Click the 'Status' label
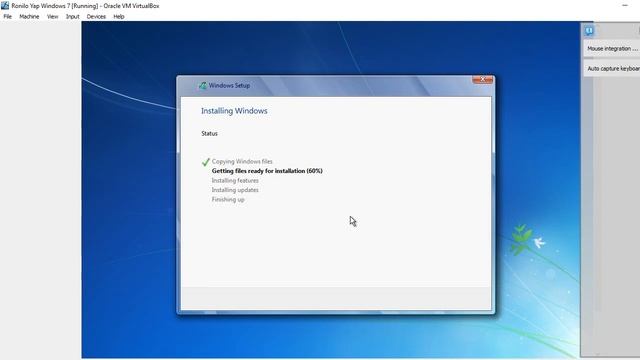The image size is (640, 360). (x=209, y=133)
